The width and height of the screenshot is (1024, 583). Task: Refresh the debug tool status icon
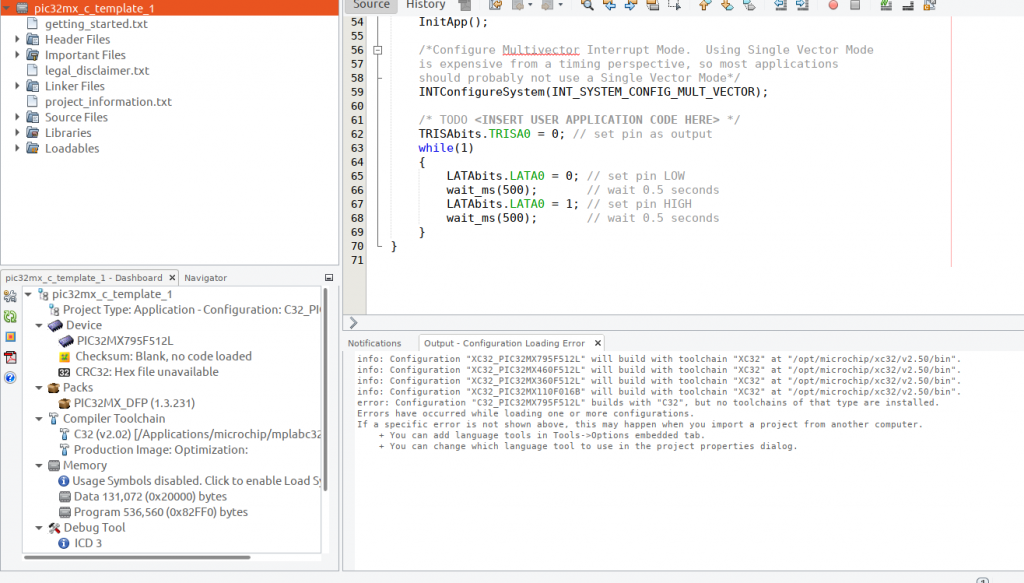click(x=10, y=317)
